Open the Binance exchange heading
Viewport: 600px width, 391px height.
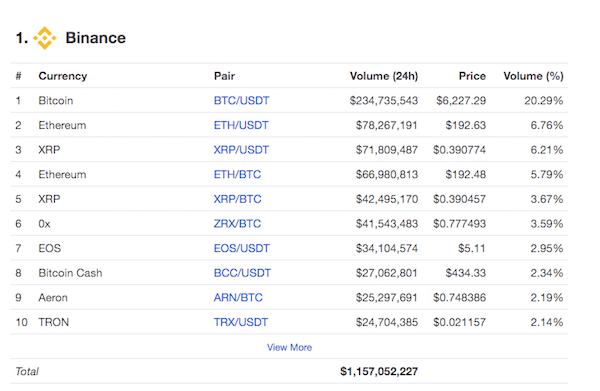(x=96, y=38)
